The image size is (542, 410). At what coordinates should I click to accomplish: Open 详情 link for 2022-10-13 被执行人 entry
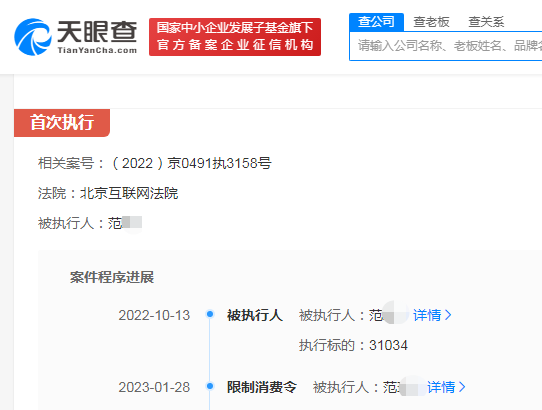coord(427,315)
